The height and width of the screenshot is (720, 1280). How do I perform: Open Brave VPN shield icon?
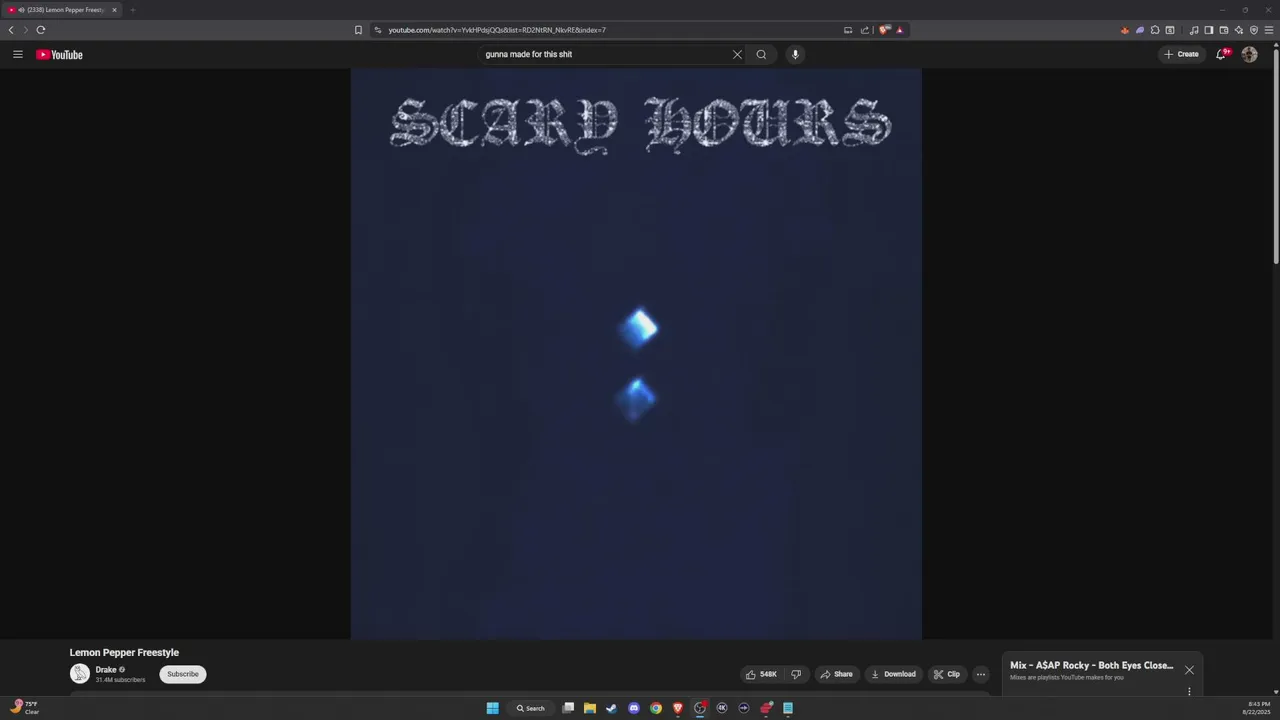tap(1254, 30)
